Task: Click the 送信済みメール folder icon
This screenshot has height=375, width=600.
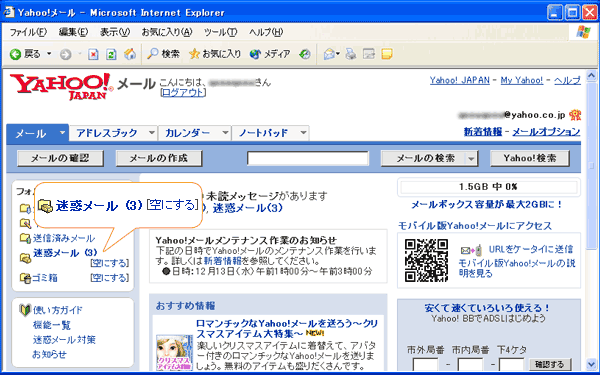Action: (x=25, y=238)
